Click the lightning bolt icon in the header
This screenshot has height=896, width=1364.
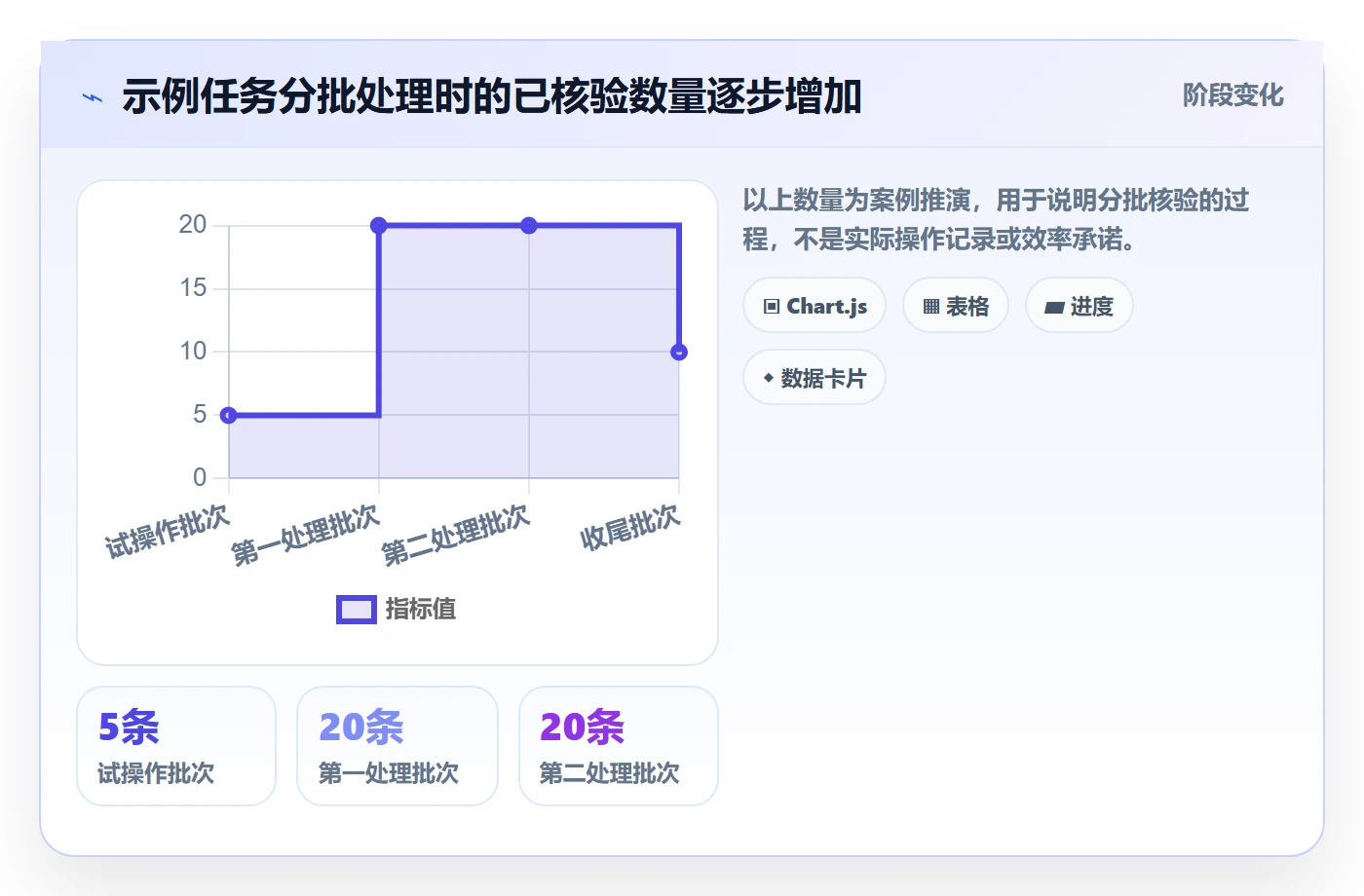click(x=93, y=97)
